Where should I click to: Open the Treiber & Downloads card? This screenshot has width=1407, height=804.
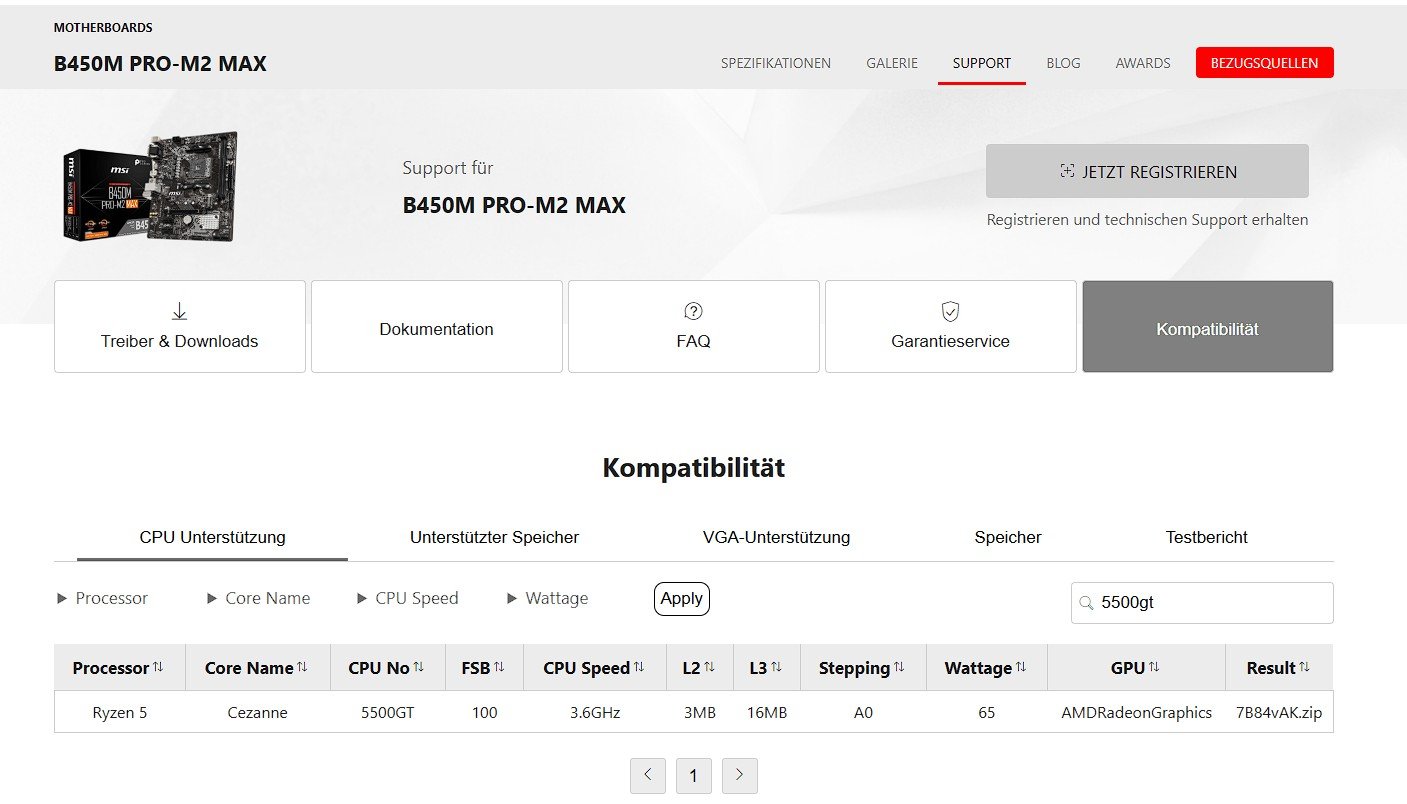tap(180, 326)
